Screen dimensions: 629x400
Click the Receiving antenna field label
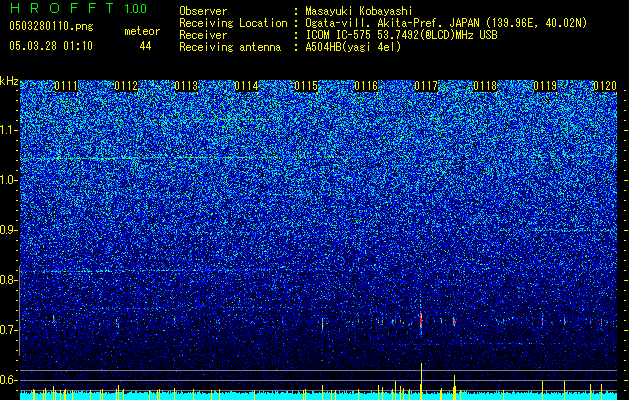230,47
